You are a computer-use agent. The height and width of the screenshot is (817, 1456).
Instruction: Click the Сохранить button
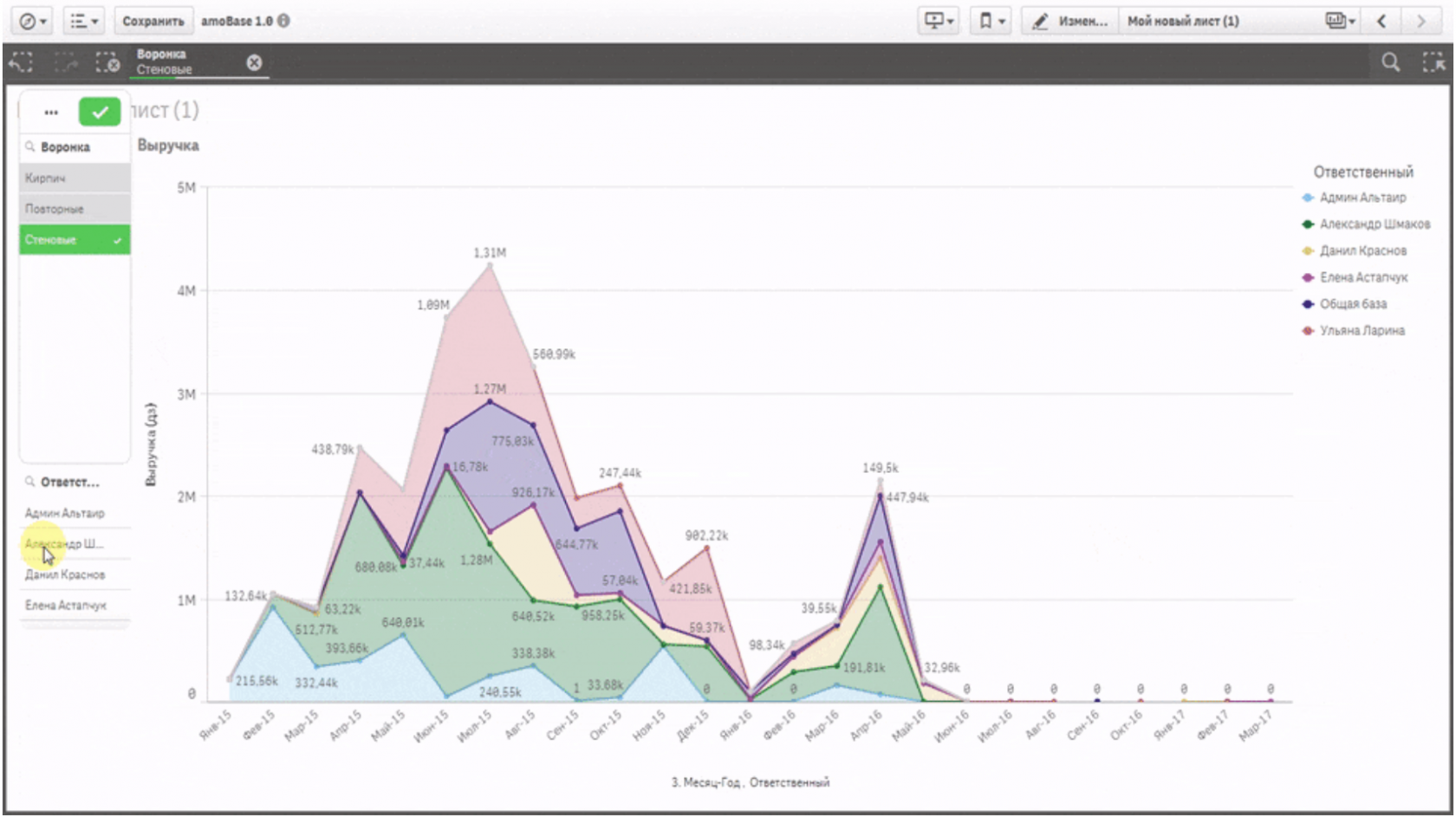(153, 21)
